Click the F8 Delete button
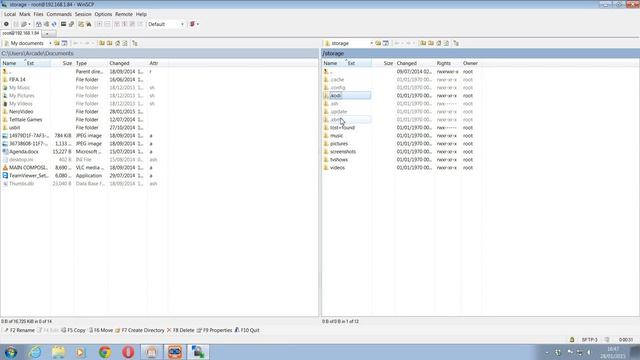 (180, 330)
